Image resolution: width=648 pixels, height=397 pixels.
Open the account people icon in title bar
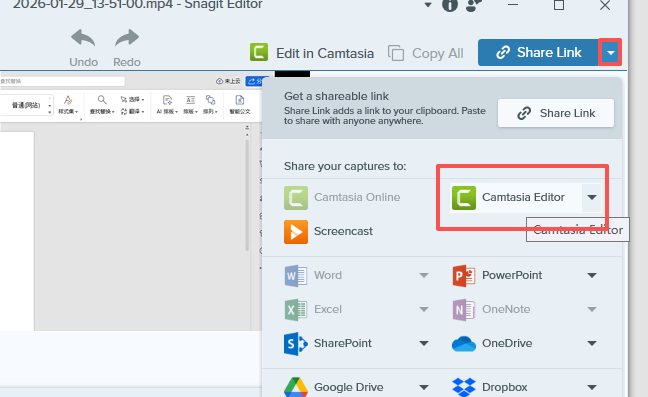tap(474, 5)
